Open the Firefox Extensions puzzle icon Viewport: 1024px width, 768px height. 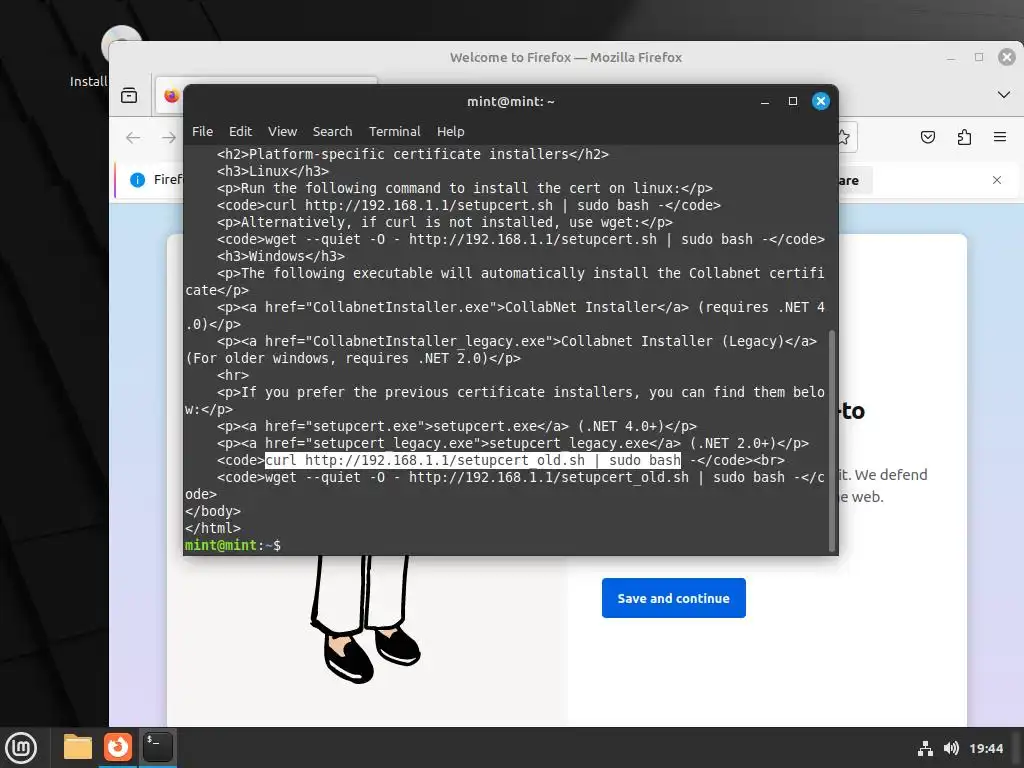tap(964, 137)
